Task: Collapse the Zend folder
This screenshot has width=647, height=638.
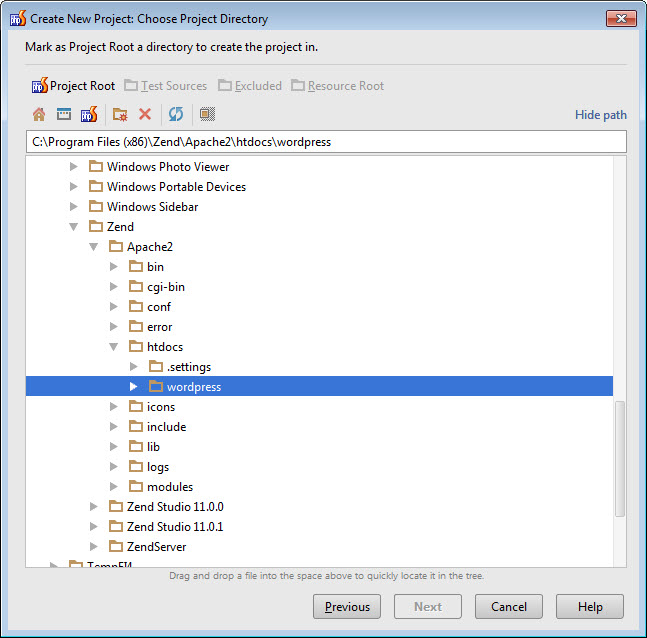Action: pos(74,227)
